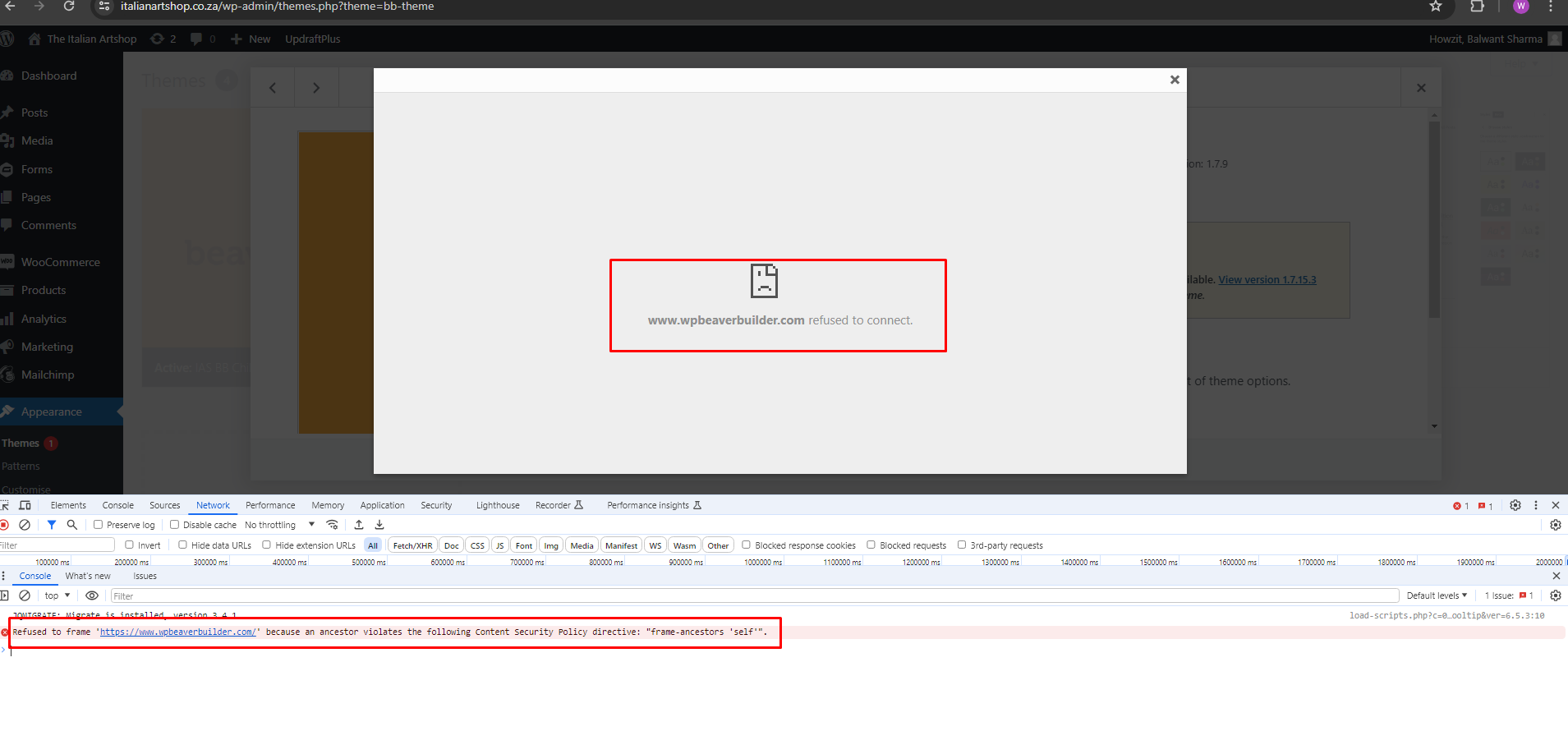
Task: Create live expression with eye icon
Action: [92, 595]
